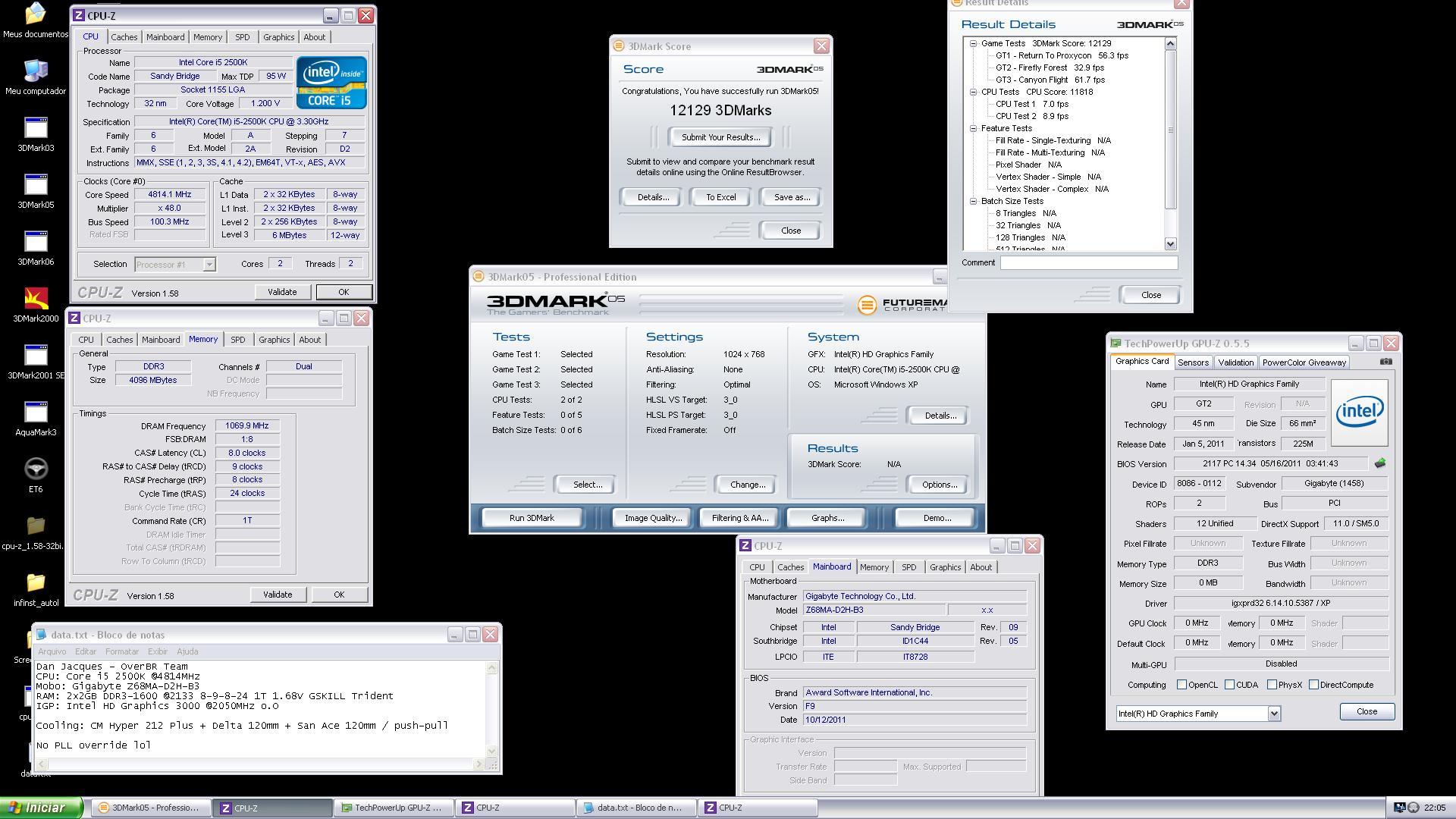Click the To Excel button
Image resolution: width=1456 pixels, height=819 pixels.
click(720, 197)
